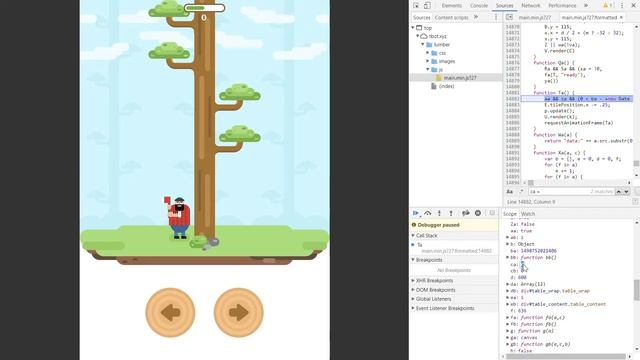Expand the da: Array(12) scope variable
The width and height of the screenshot is (640, 360).
click(507, 284)
